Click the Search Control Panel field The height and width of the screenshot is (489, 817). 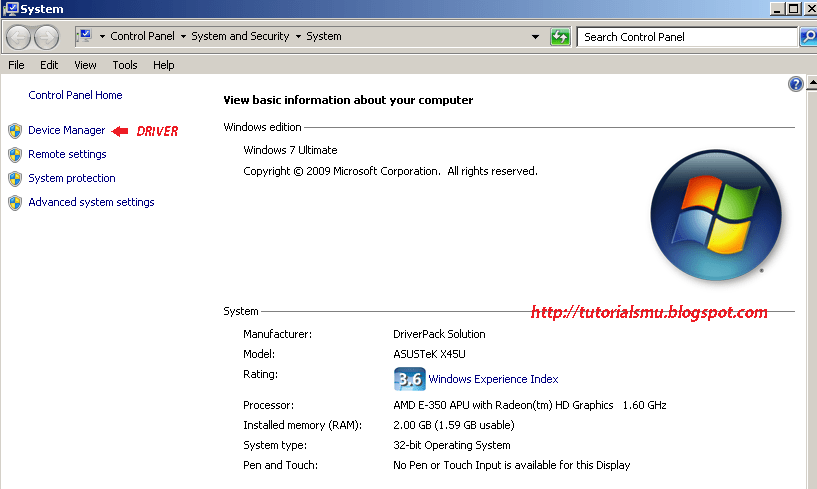click(687, 37)
